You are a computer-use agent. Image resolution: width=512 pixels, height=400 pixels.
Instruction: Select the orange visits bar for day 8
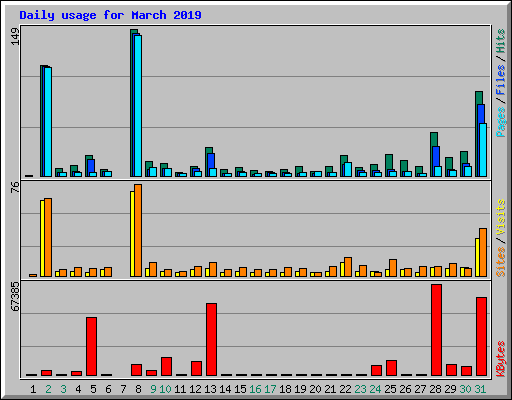coord(138,230)
